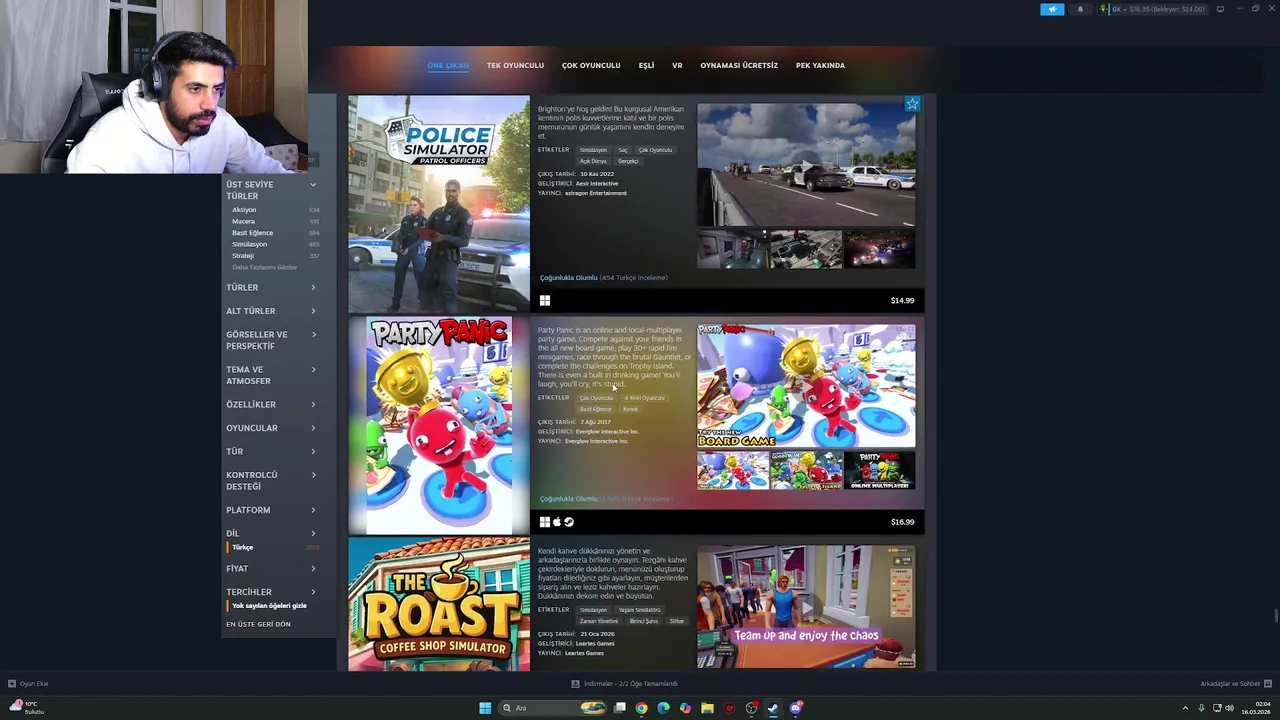Click Oyun Ekle at bottom left
This screenshot has width=1280, height=720.
(28, 684)
